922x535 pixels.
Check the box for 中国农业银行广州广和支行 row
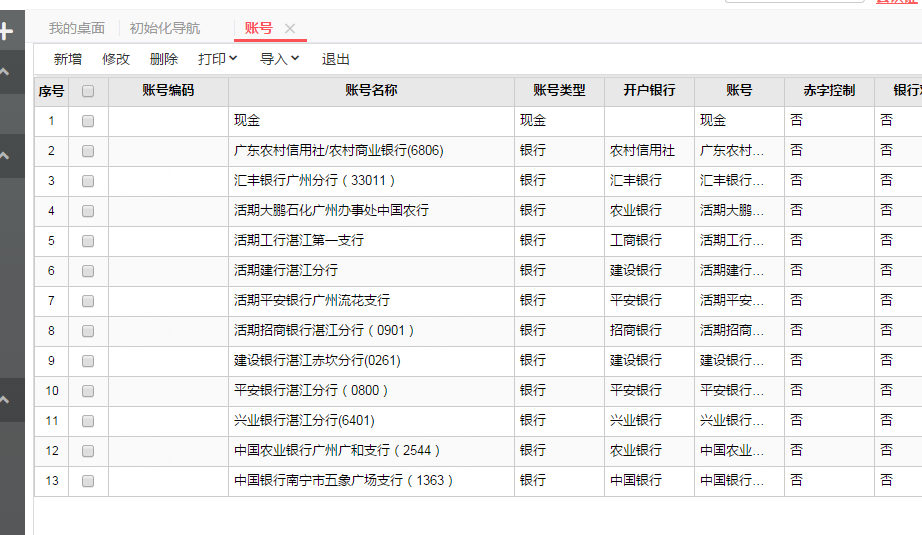[x=88, y=451]
